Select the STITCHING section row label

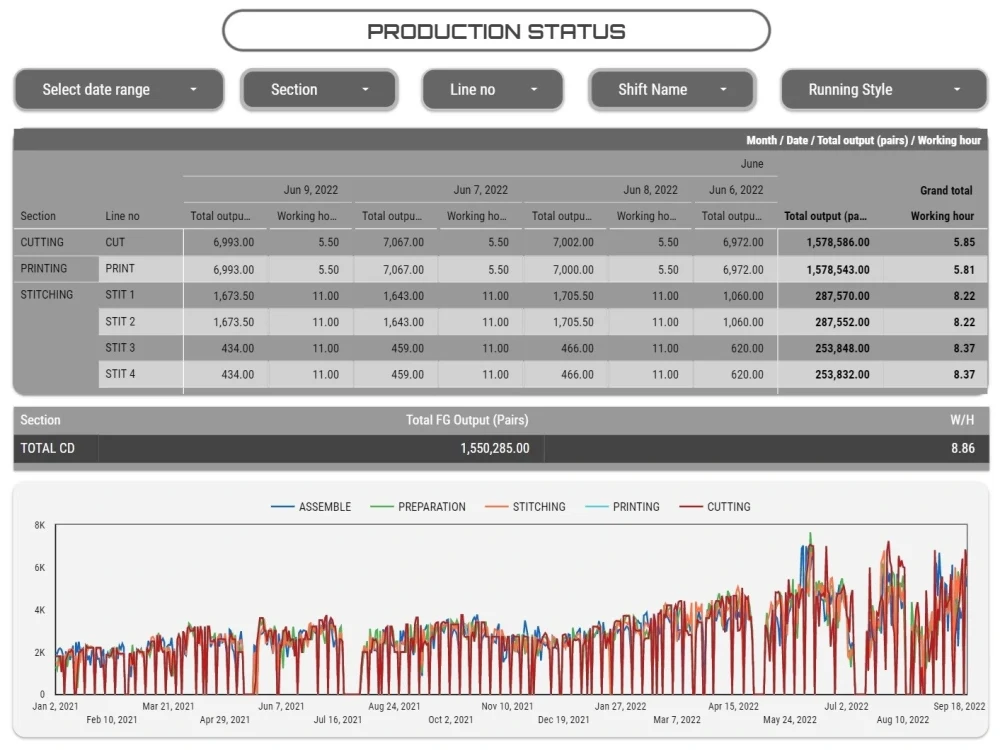[47, 294]
